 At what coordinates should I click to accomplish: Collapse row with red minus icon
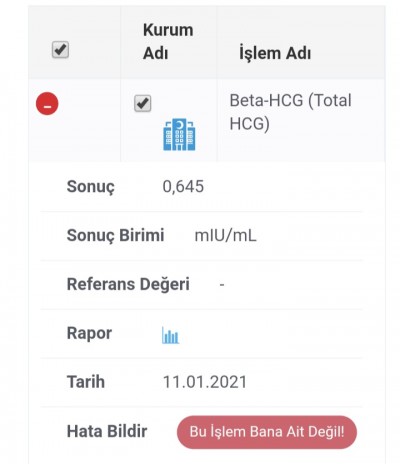coord(47,104)
